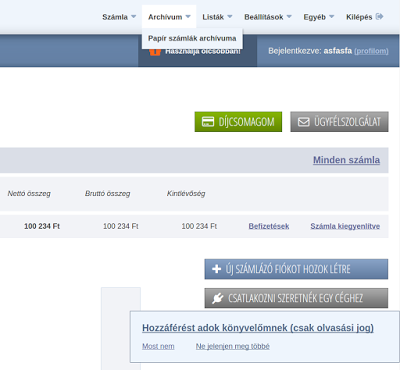Click the logout arrow icon beside Kilépés
This screenshot has height=370, width=400.
tap(379, 16)
